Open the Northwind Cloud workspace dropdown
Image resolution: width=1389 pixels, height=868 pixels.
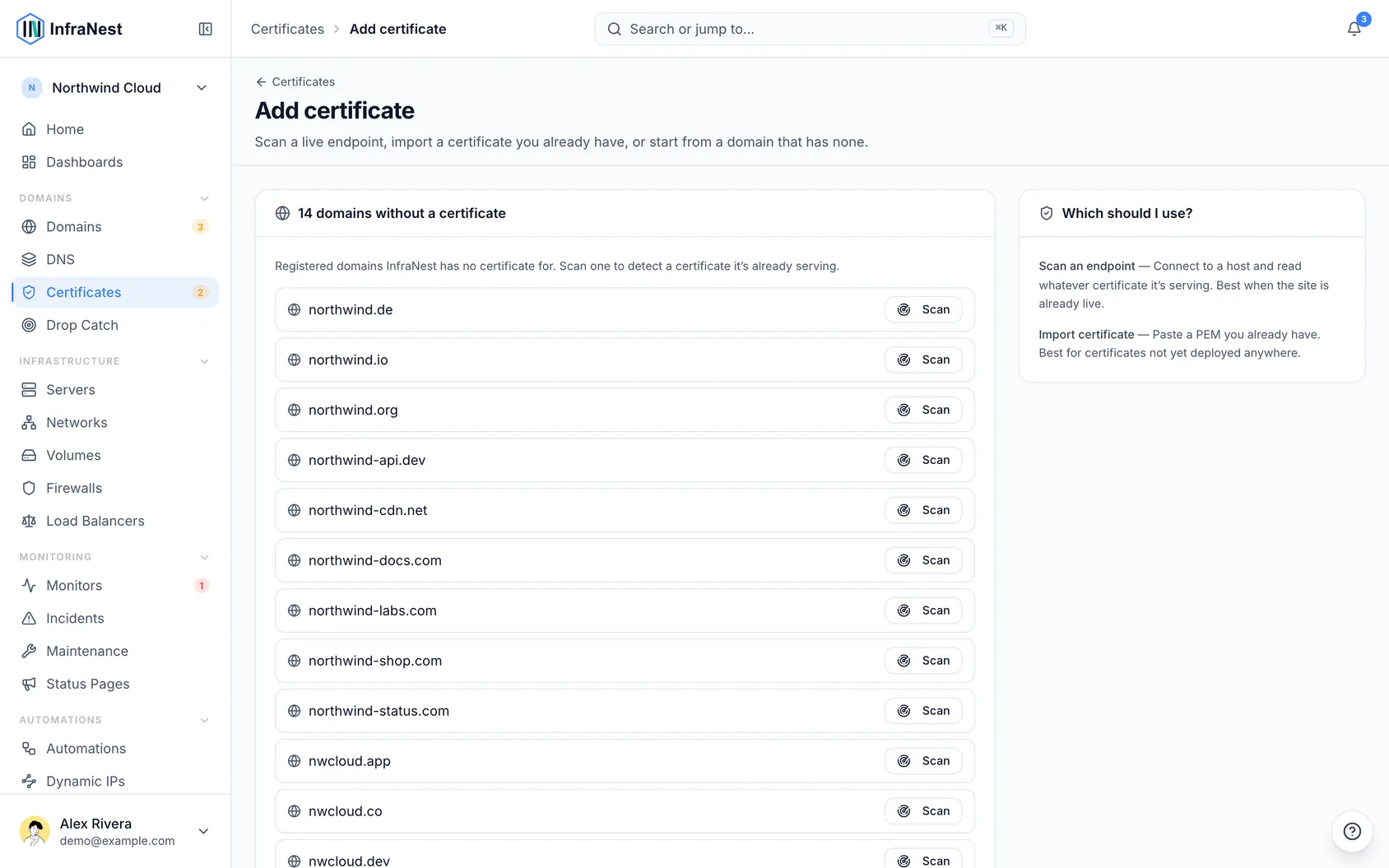pos(115,88)
